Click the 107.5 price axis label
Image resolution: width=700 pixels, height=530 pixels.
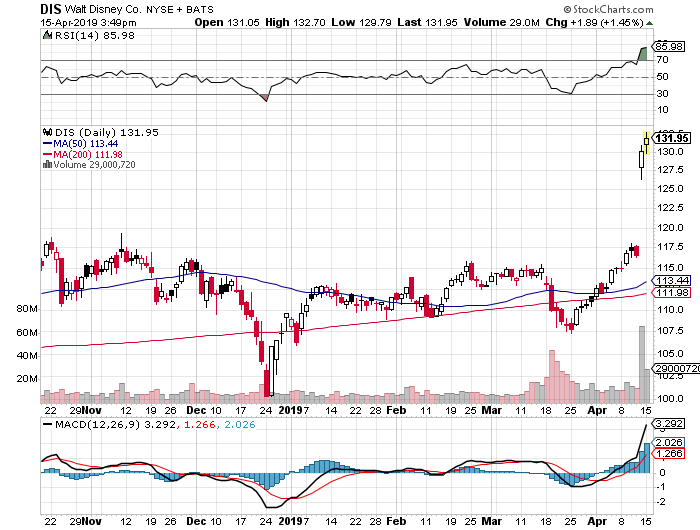click(x=670, y=331)
